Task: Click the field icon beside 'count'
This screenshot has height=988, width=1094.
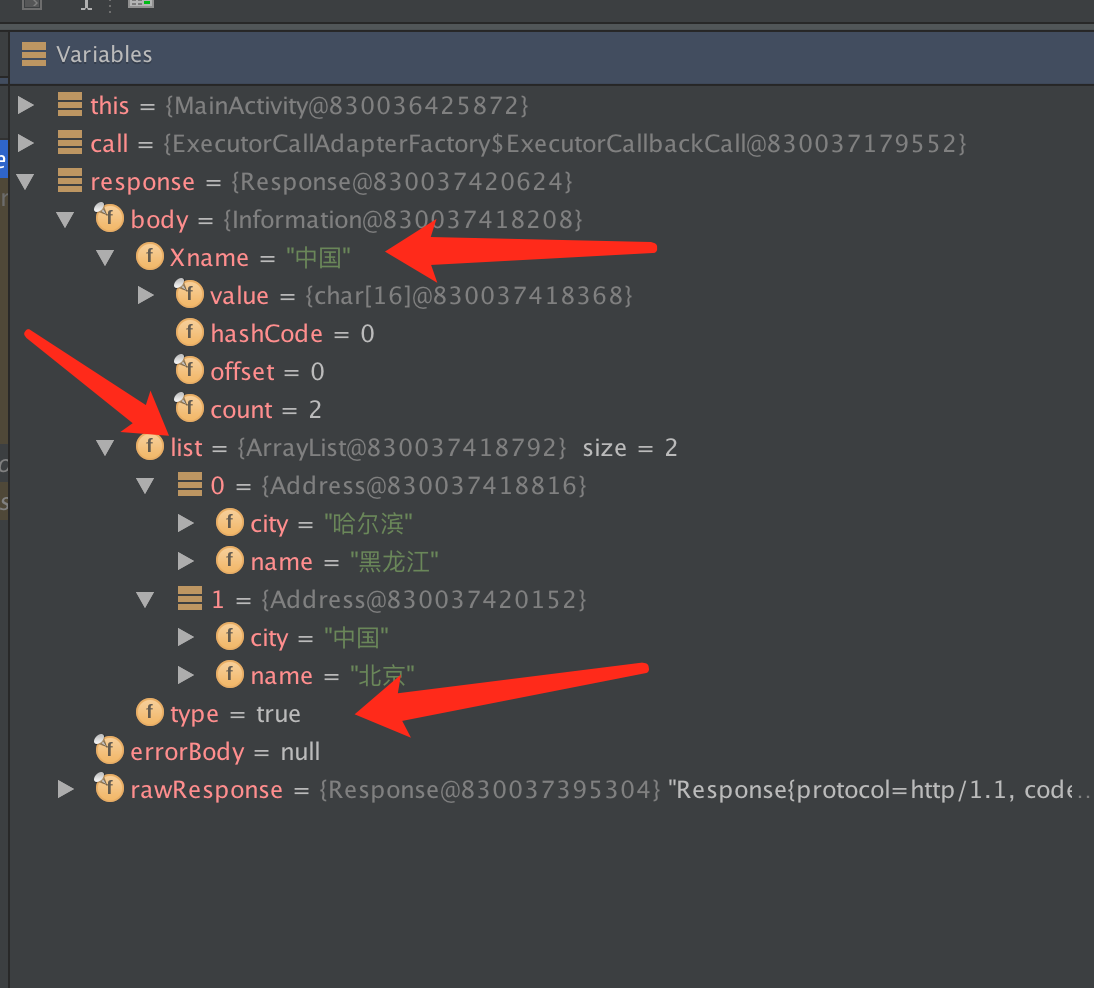Action: [x=189, y=407]
